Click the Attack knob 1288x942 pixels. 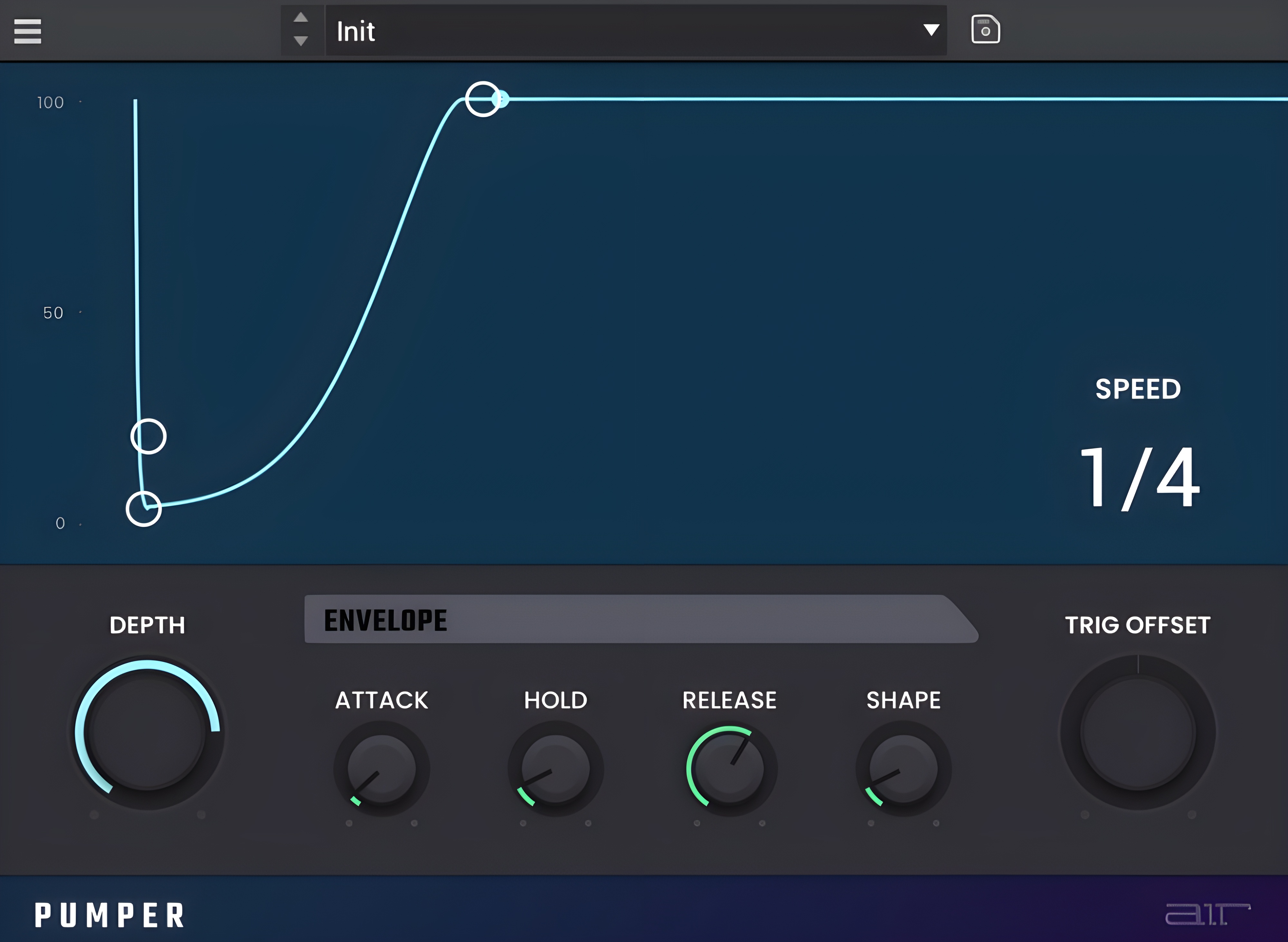381,769
